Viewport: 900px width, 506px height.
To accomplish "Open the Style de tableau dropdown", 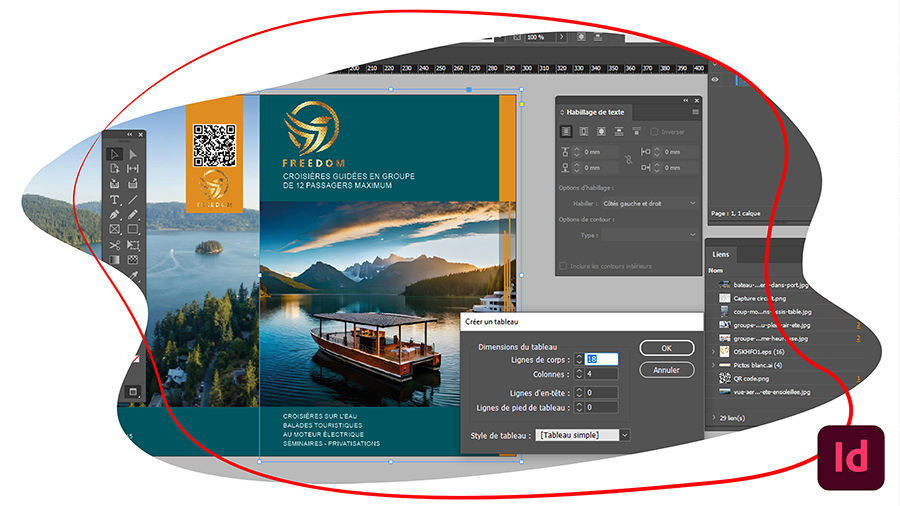I will click(x=583, y=435).
